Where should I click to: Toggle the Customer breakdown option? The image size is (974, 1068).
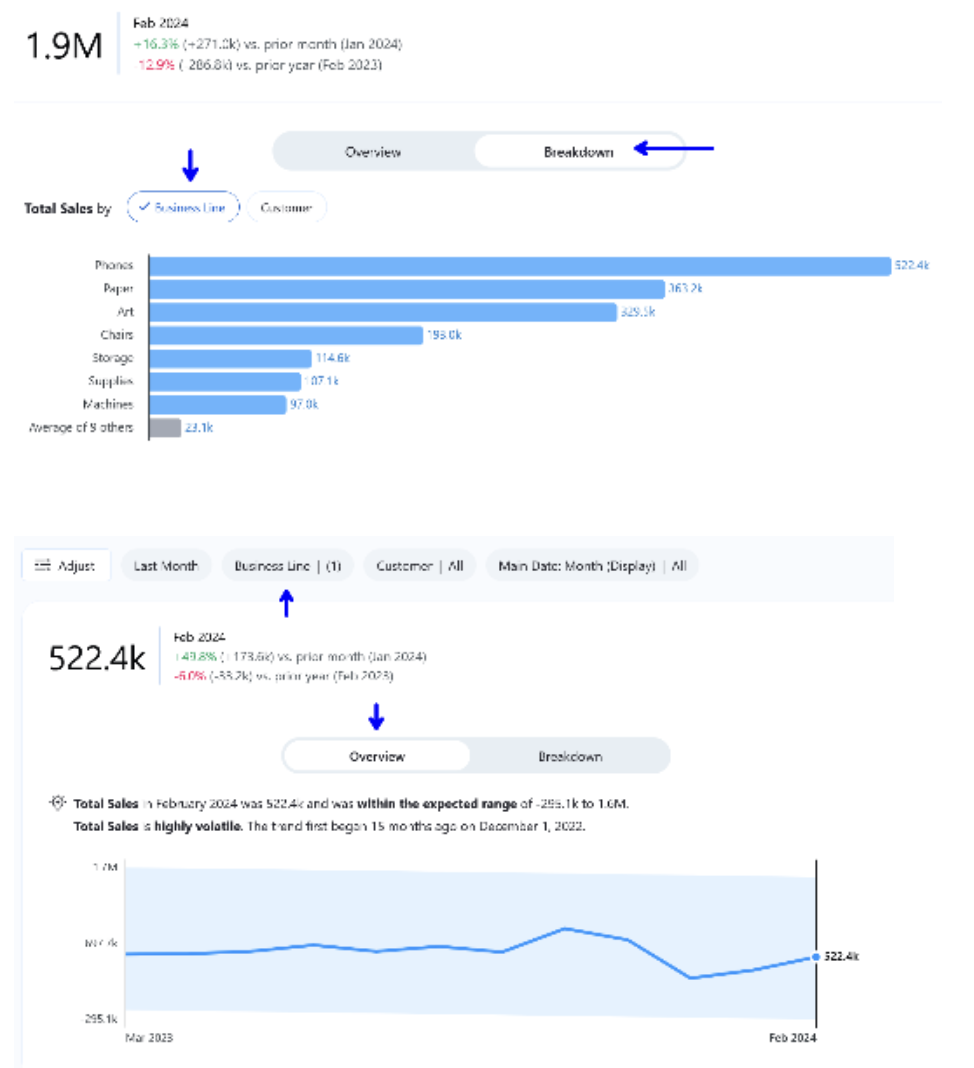pyautogui.click(x=289, y=208)
